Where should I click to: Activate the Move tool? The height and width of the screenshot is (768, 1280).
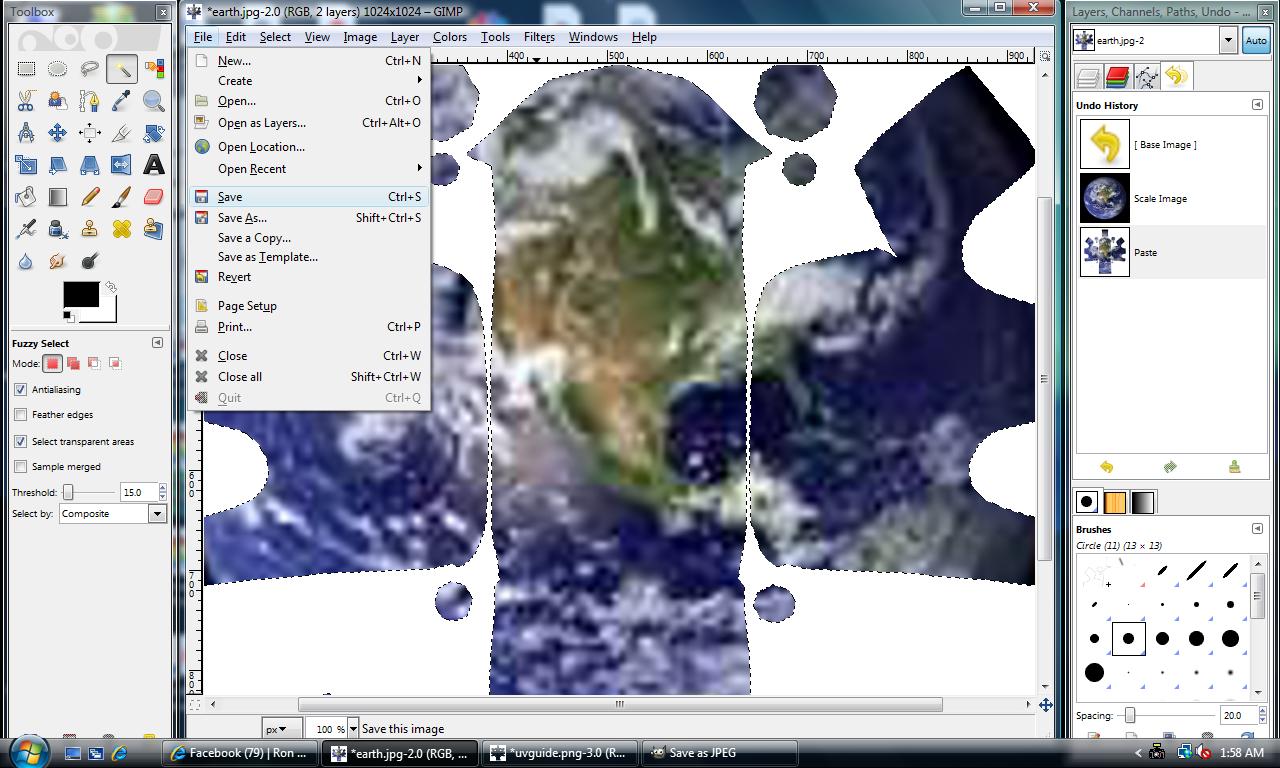58,133
